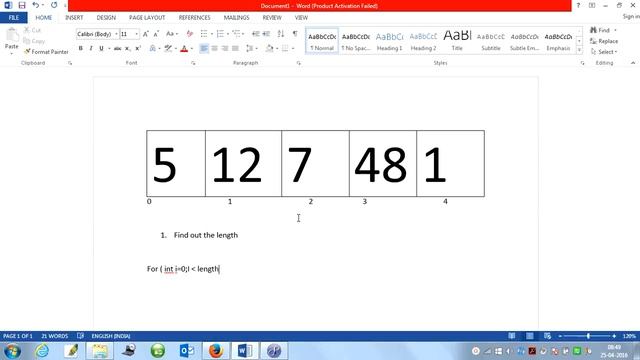The width and height of the screenshot is (640, 360).
Task: Click the Paste clipboard icon
Action: pos(11,36)
